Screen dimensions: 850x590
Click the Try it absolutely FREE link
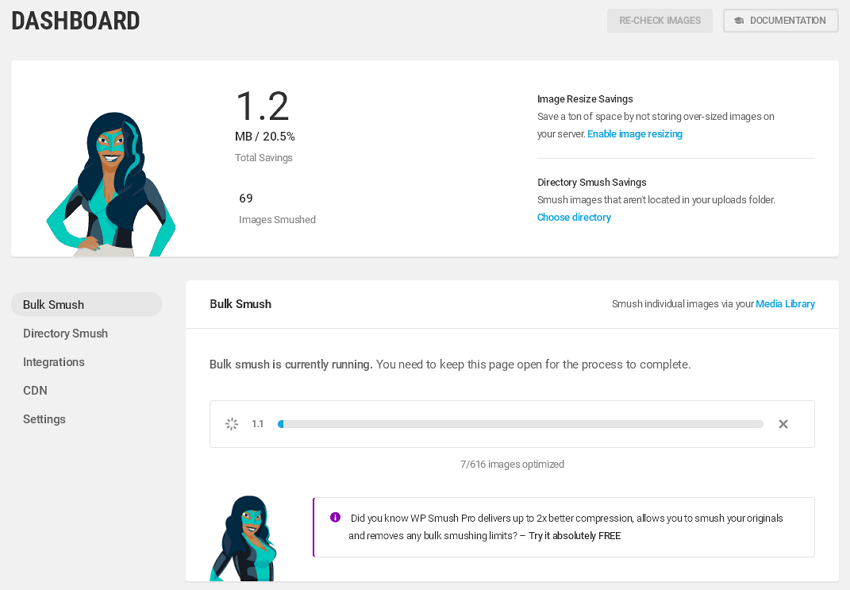click(x=575, y=536)
